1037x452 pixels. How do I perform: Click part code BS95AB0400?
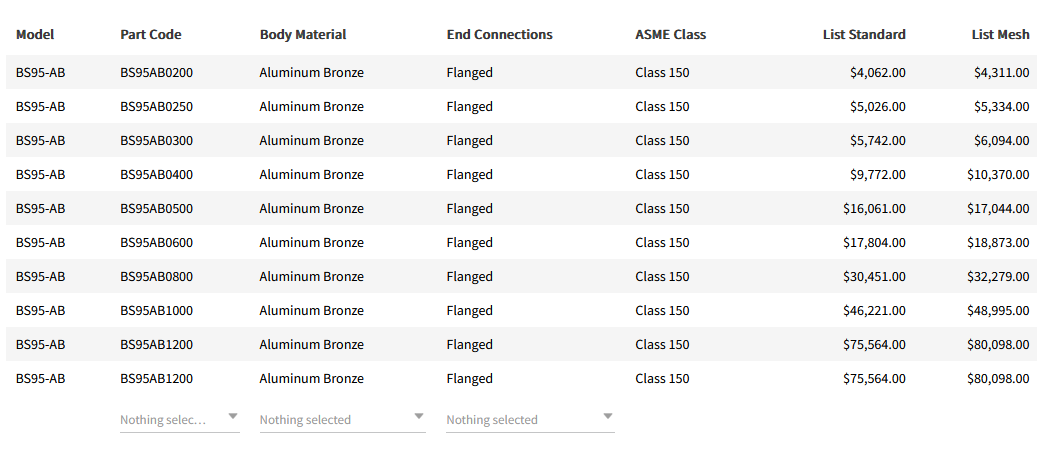157,174
